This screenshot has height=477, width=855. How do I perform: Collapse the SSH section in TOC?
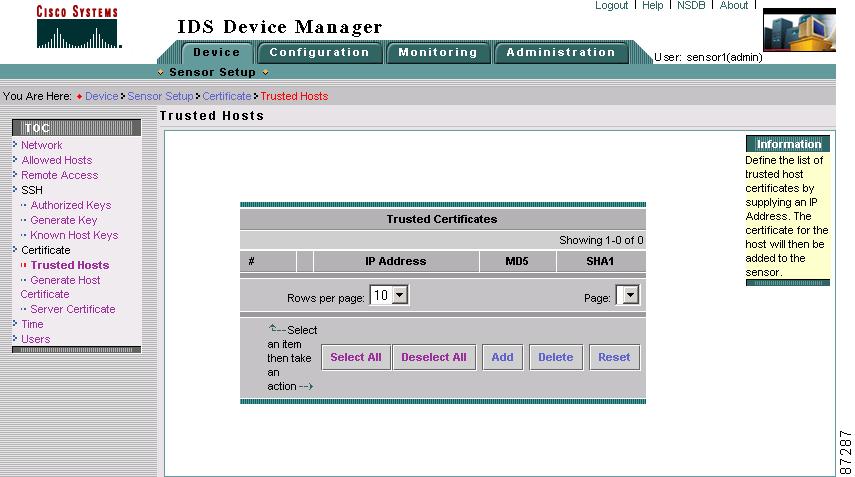32,190
